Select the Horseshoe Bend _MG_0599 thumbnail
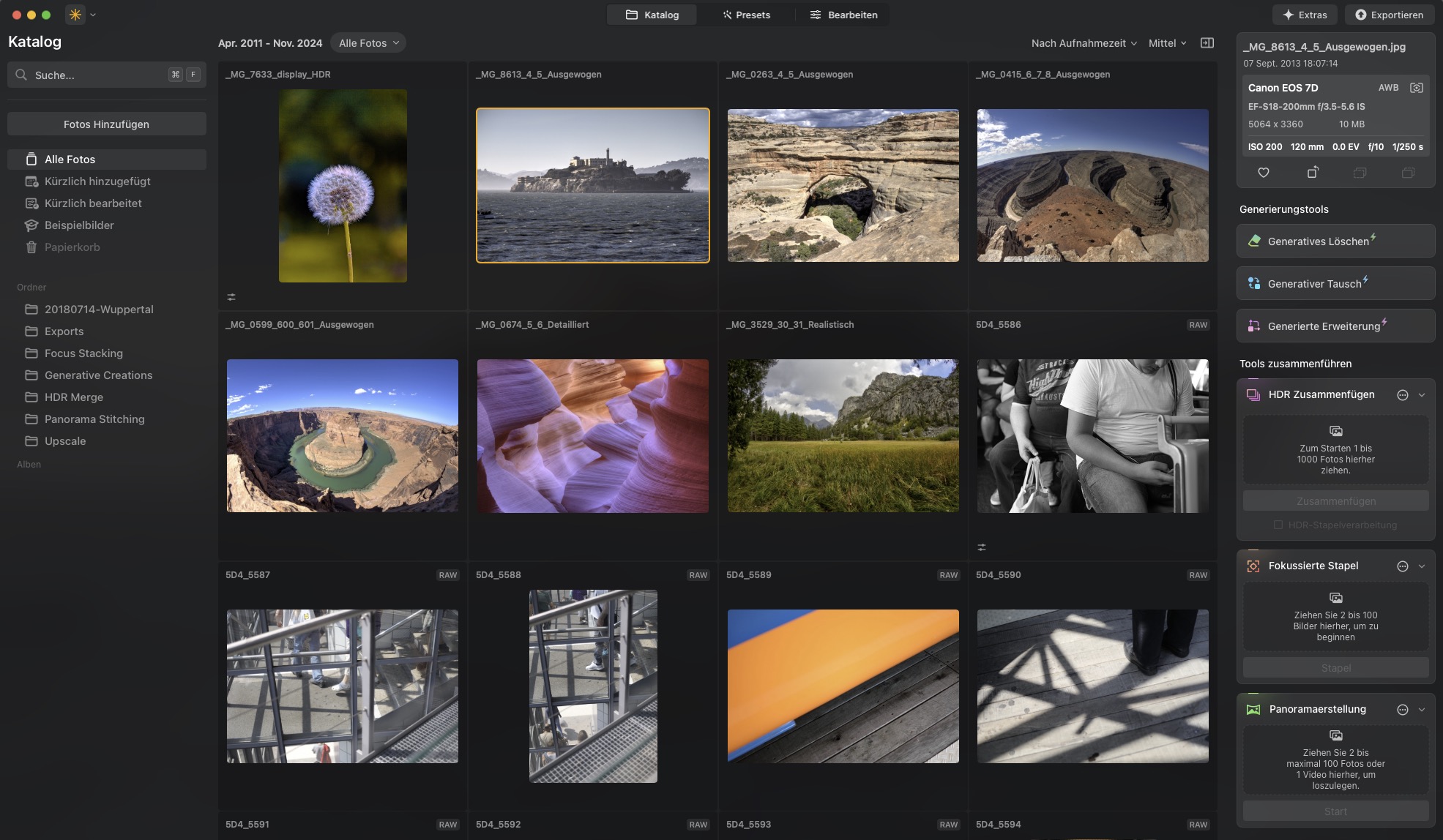Viewport: 1443px width, 840px height. click(343, 436)
